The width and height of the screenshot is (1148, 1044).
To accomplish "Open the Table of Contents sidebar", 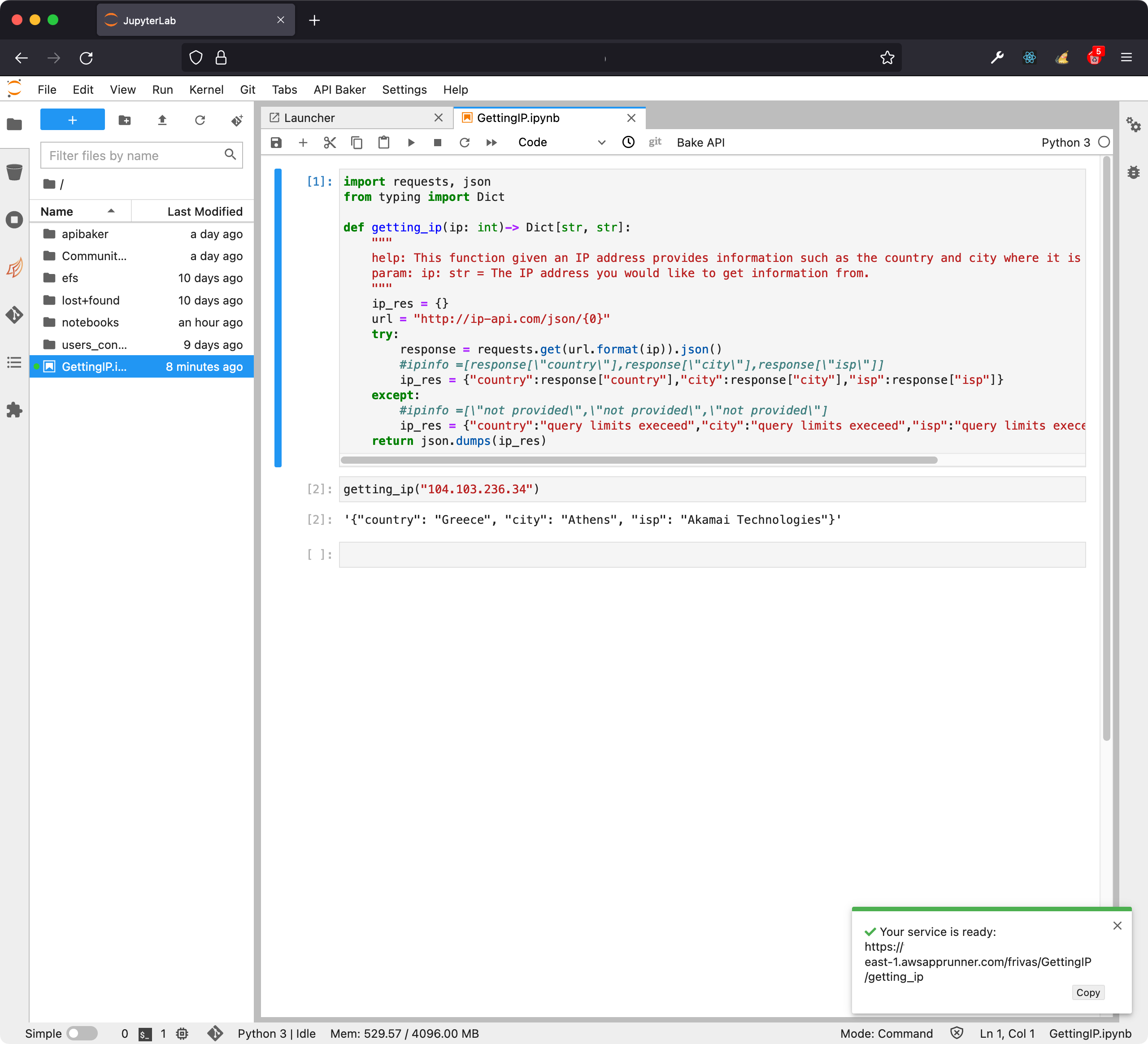I will (14, 363).
